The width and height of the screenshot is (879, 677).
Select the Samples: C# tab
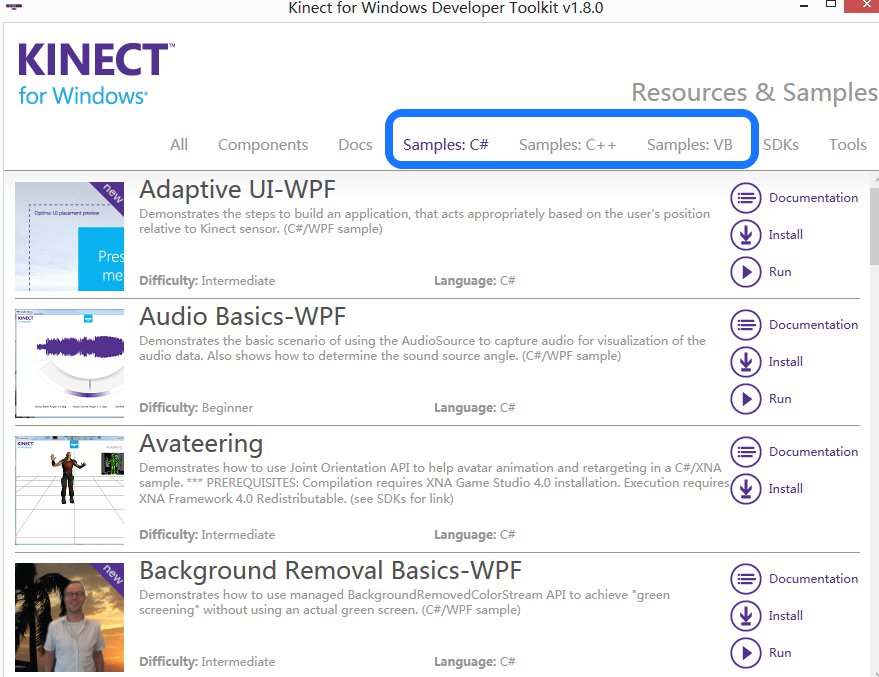pos(446,145)
